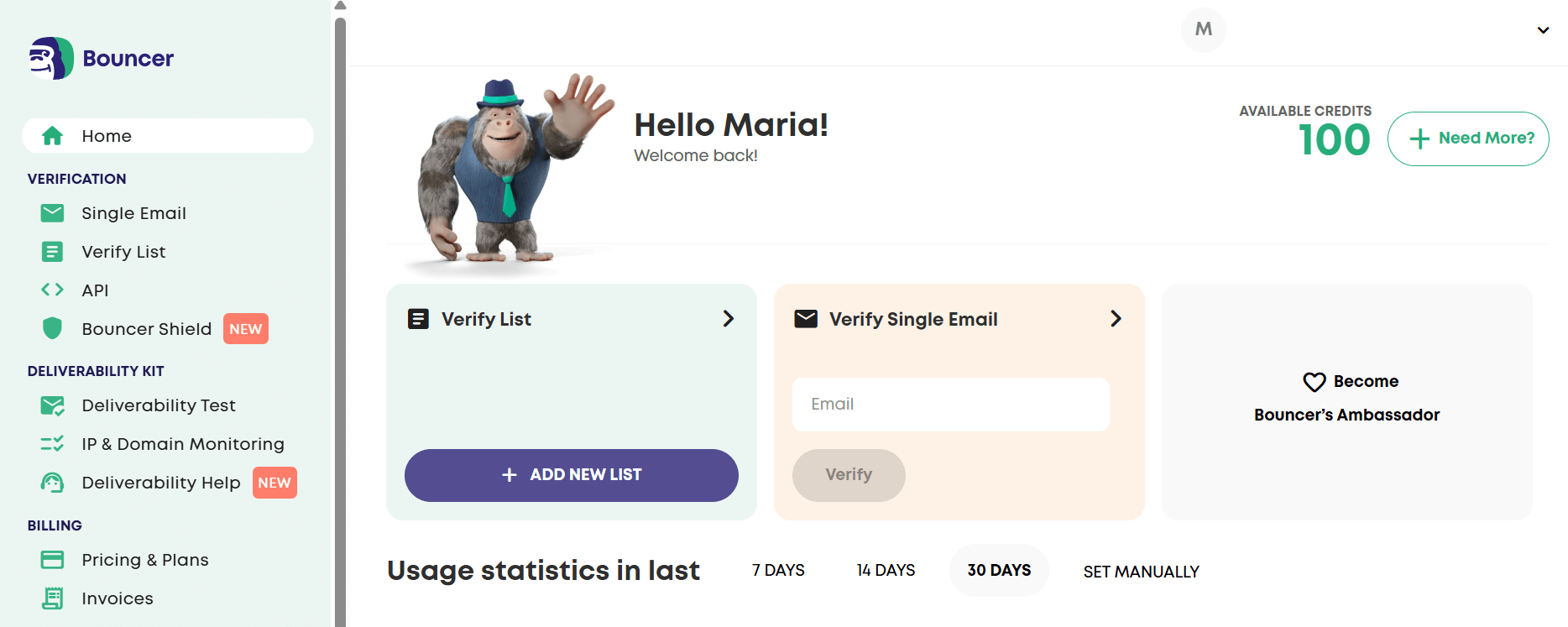1568x627 pixels.
Task: Click the Need More? credits button
Action: click(1468, 138)
